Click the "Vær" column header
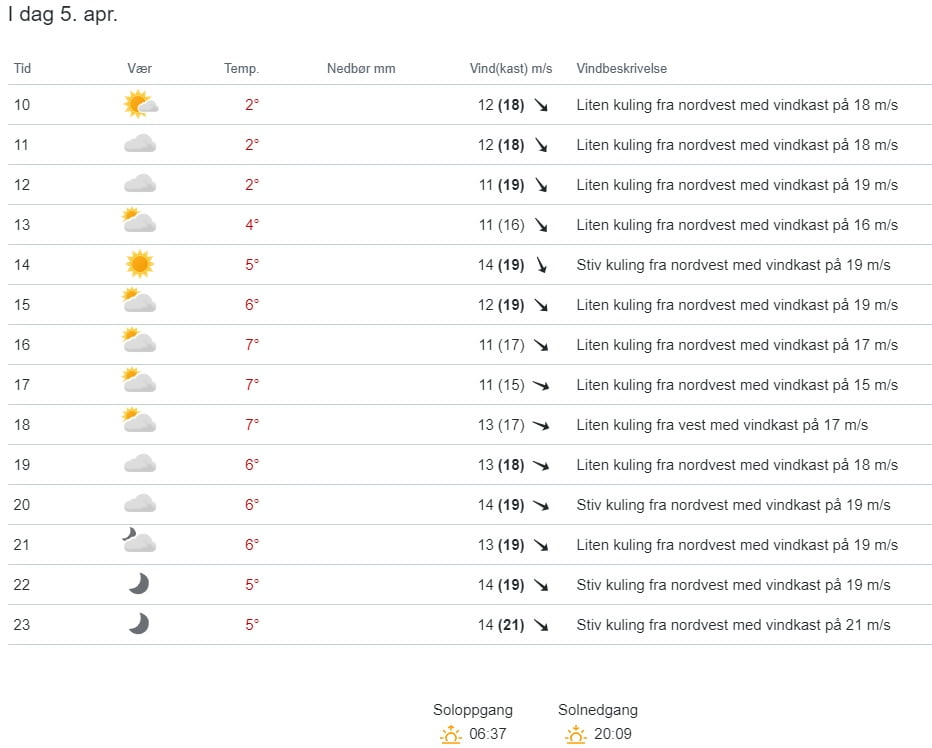 pyautogui.click(x=139, y=69)
